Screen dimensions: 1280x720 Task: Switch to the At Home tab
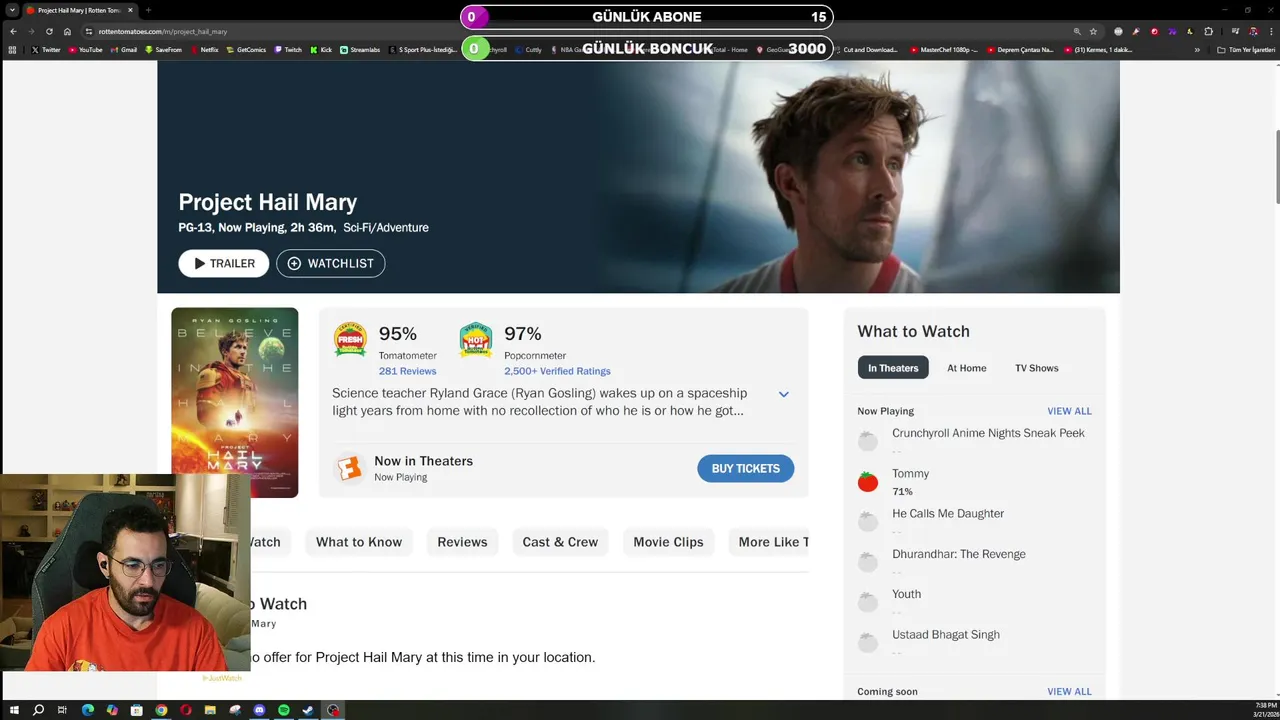pos(967,368)
